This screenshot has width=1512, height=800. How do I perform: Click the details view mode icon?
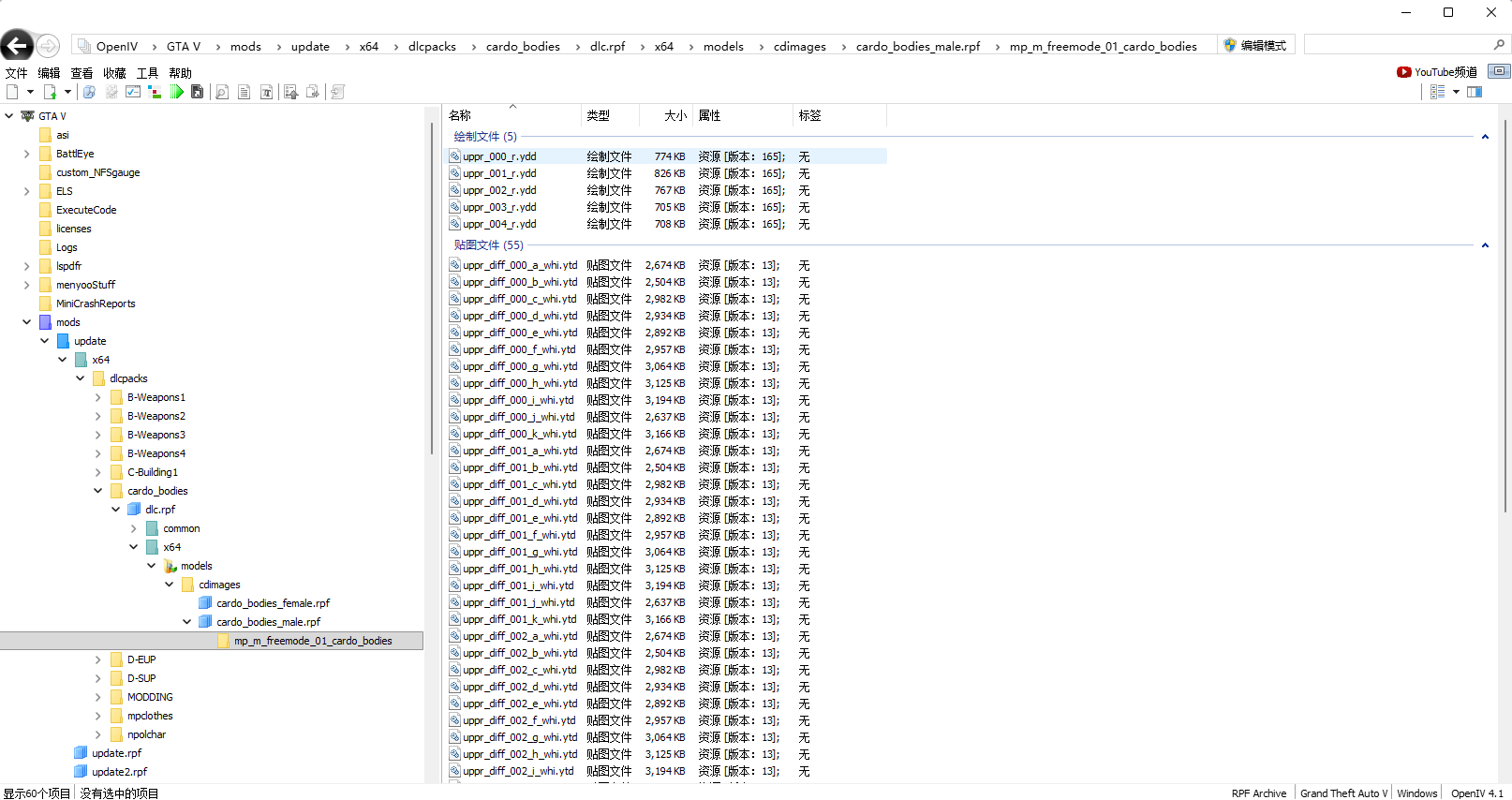click(1438, 92)
